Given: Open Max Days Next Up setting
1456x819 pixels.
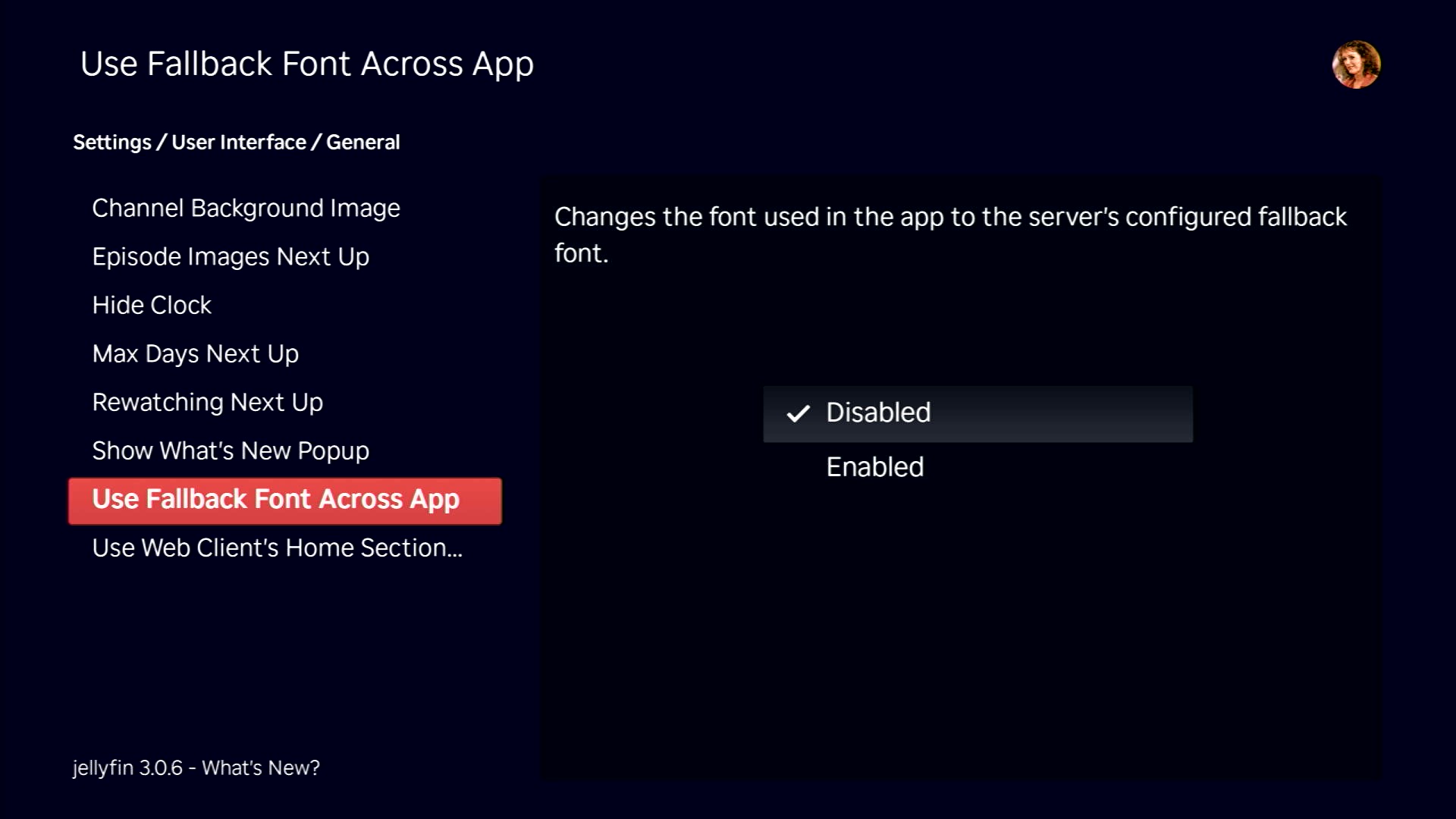Looking at the screenshot, I should point(195,354).
